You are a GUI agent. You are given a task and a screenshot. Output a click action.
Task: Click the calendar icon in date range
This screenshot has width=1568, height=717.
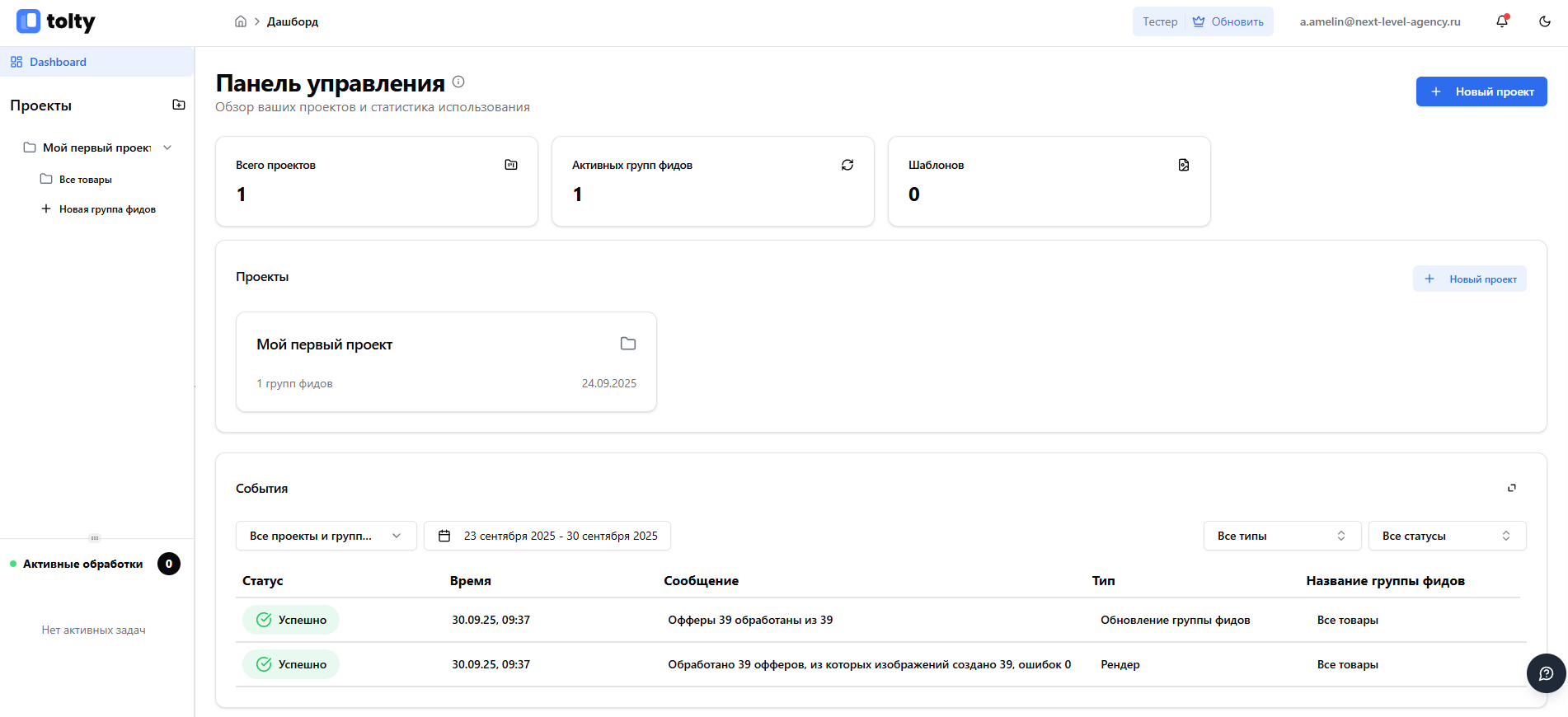coord(444,536)
